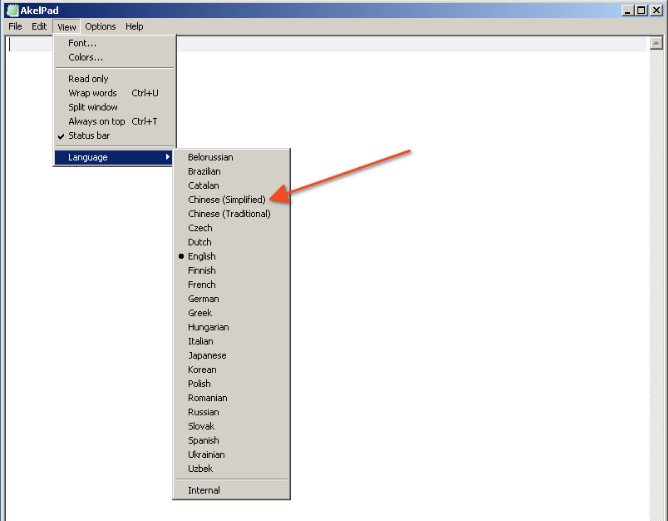This screenshot has width=668, height=521.
Task: Select English language radio option
Action: (201, 257)
